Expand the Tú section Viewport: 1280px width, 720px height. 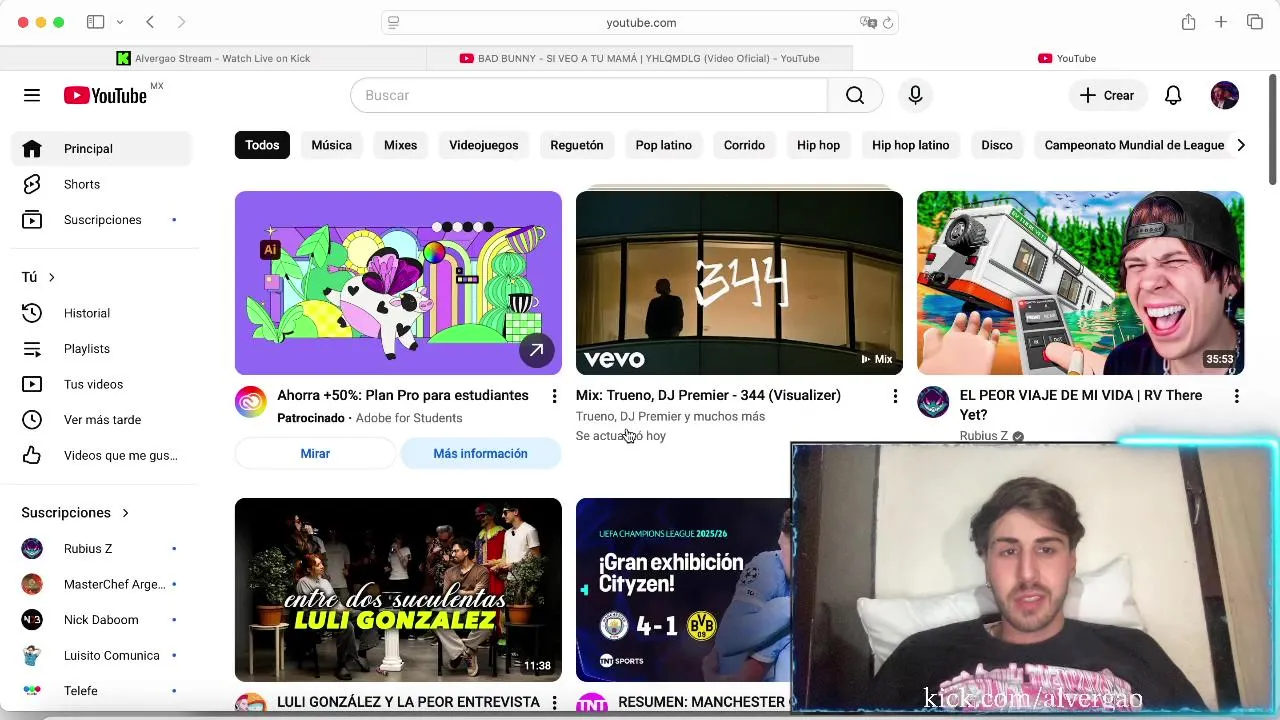coord(39,277)
